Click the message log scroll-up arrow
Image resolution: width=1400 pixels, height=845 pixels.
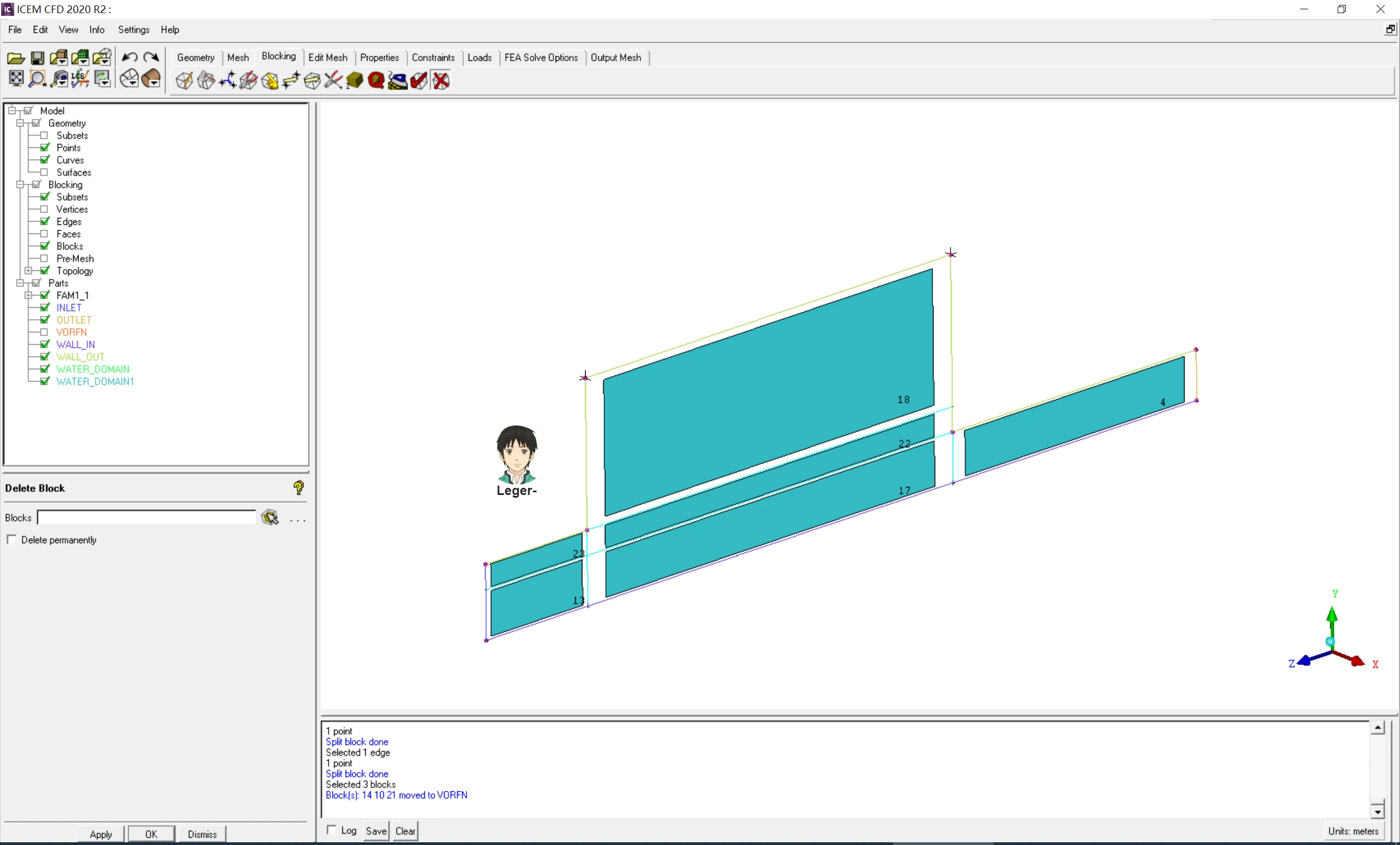[1378, 728]
